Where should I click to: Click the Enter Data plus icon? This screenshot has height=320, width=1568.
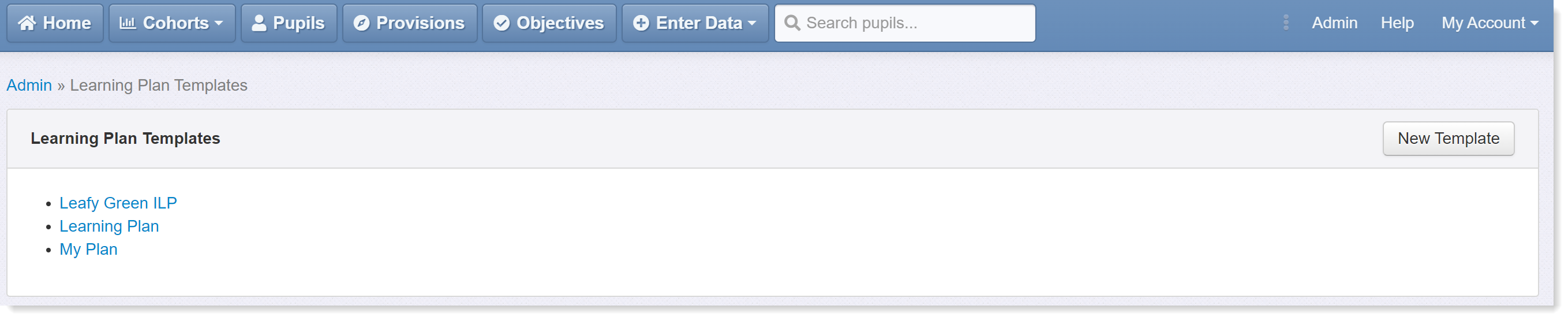coord(641,23)
